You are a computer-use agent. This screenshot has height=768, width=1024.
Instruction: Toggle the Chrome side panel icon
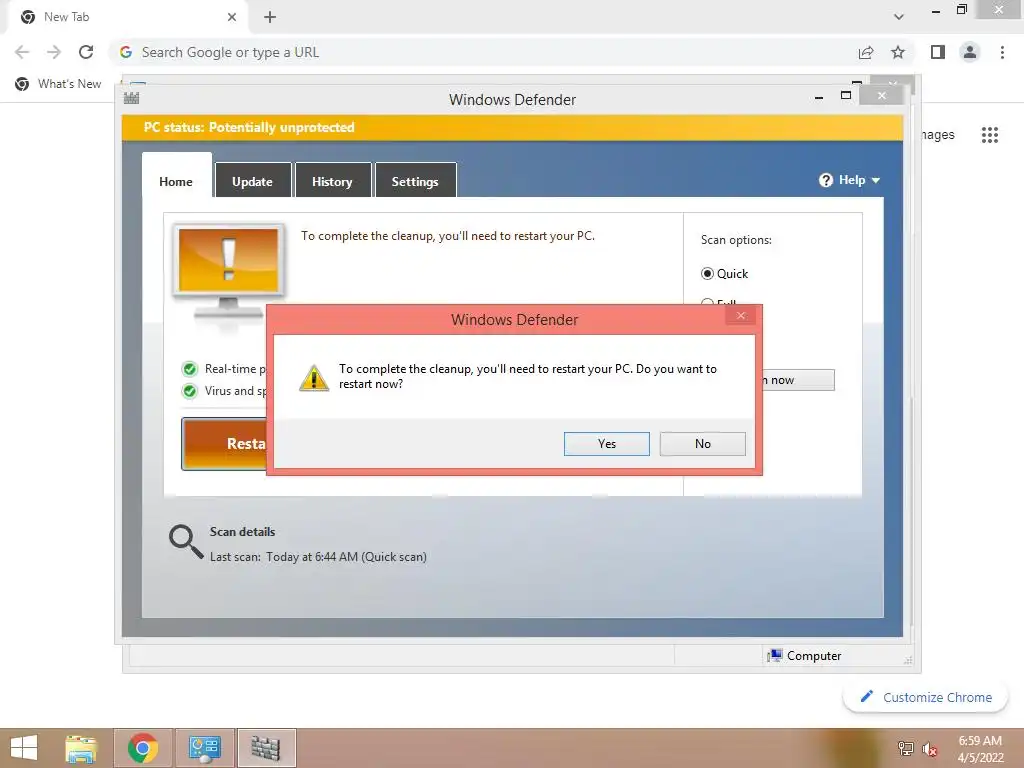pos(938,52)
